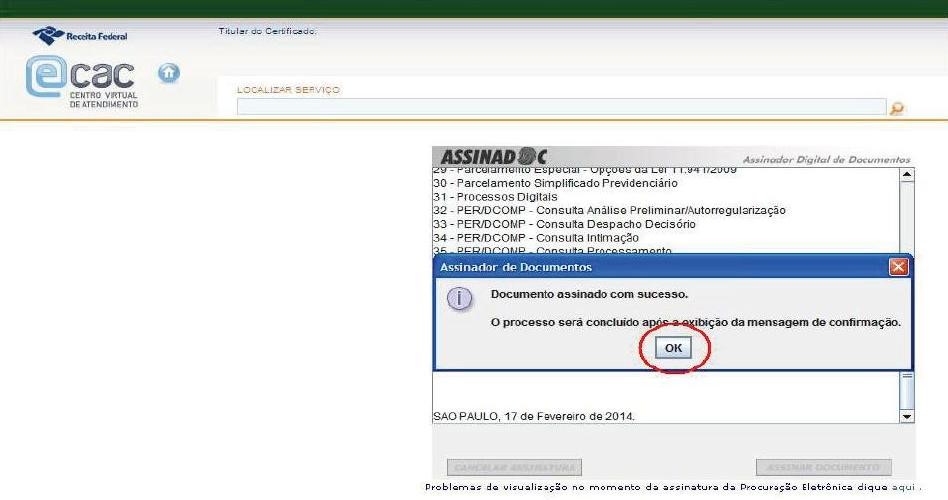948x500 pixels.
Task: Click the scroll down arrow of the document list
Action: [x=906, y=417]
